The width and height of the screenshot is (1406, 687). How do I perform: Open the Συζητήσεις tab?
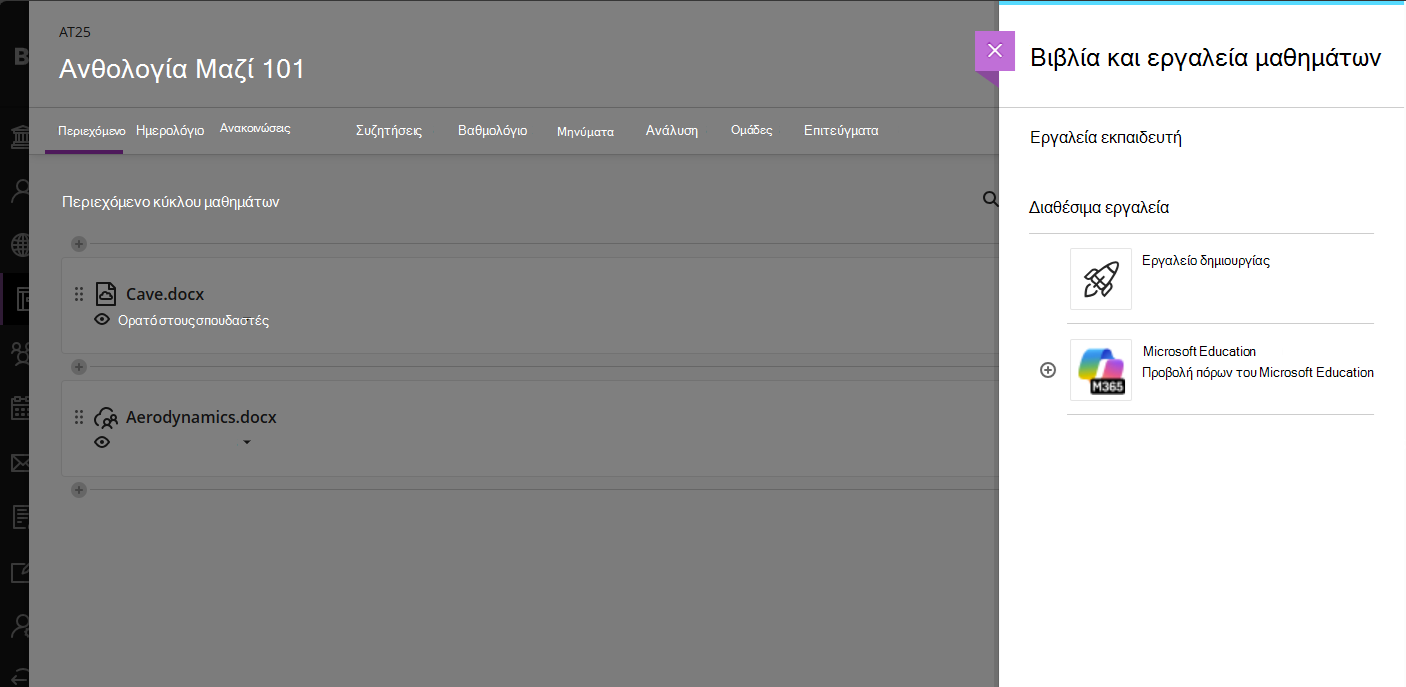(x=389, y=130)
